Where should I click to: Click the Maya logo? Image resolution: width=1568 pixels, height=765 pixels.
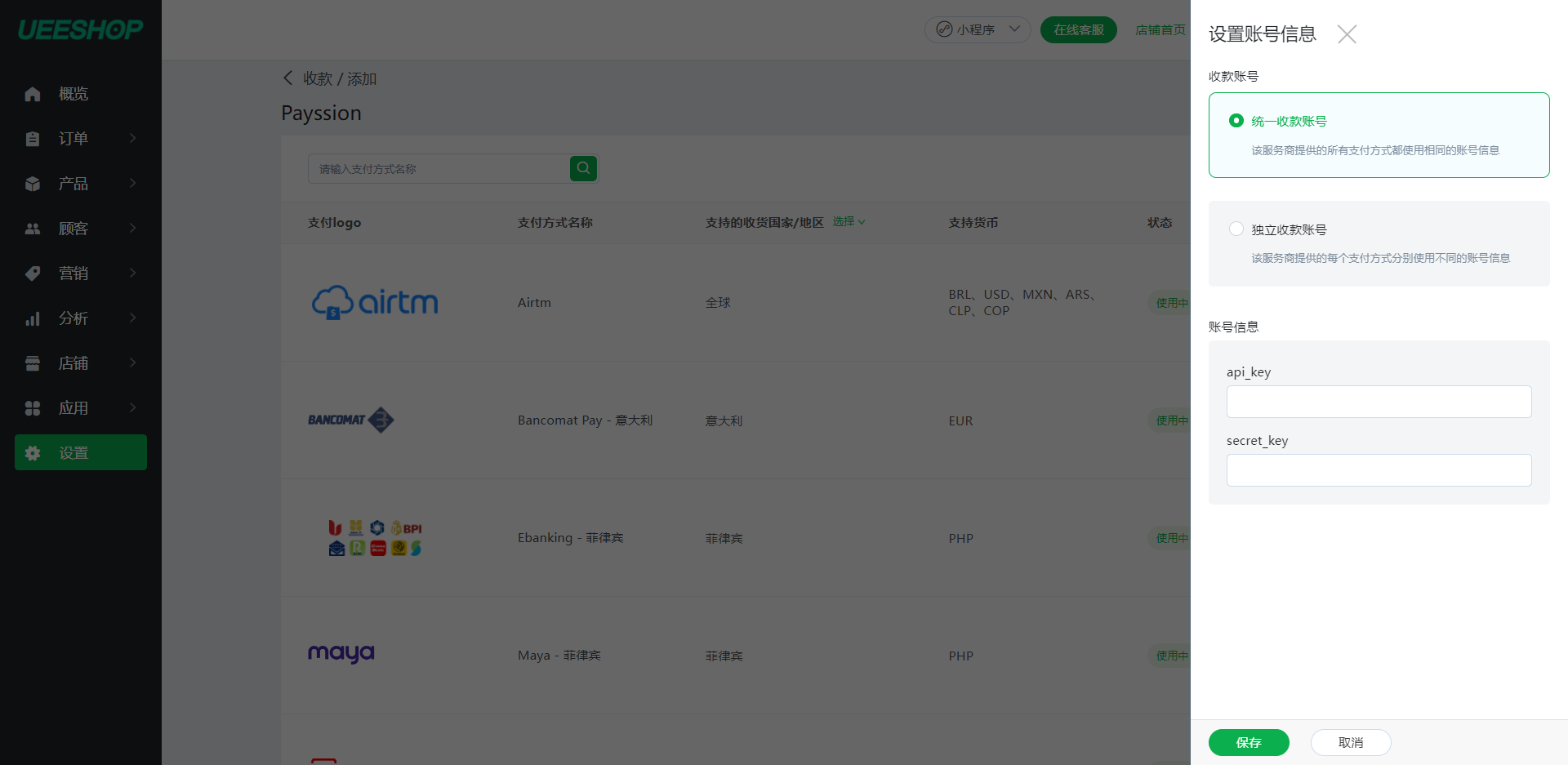click(x=341, y=653)
